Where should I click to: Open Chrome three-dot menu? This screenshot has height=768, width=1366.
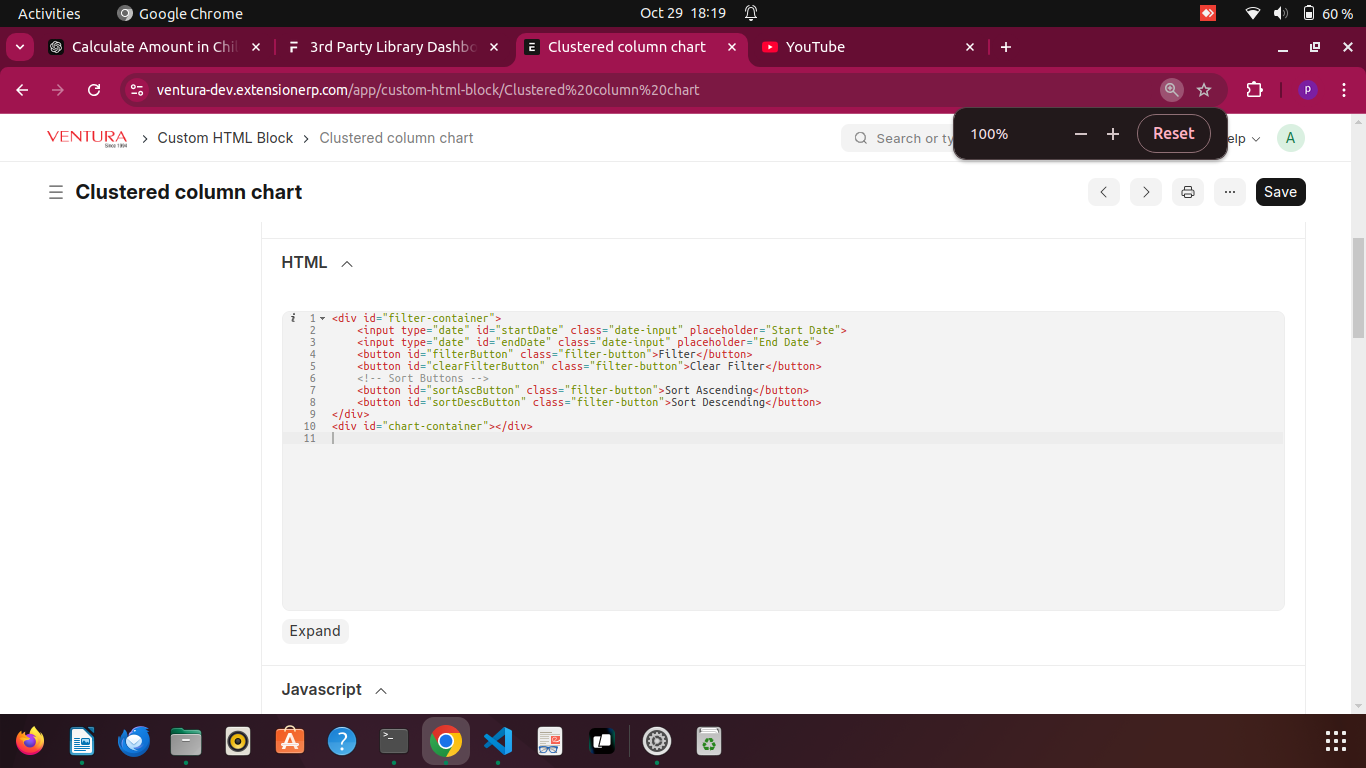[1345, 90]
